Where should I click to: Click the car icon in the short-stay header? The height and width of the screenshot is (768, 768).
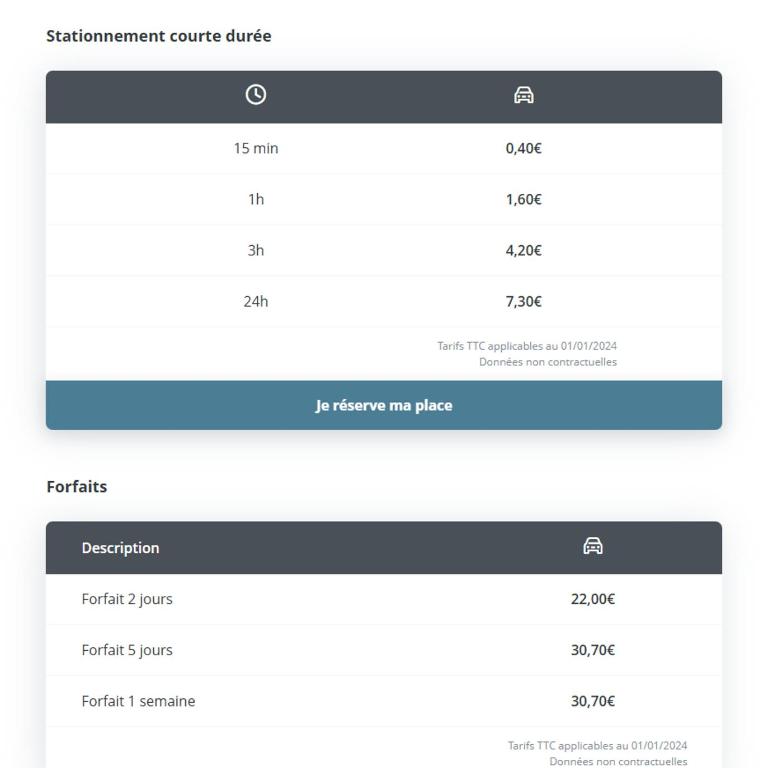pyautogui.click(x=524, y=95)
